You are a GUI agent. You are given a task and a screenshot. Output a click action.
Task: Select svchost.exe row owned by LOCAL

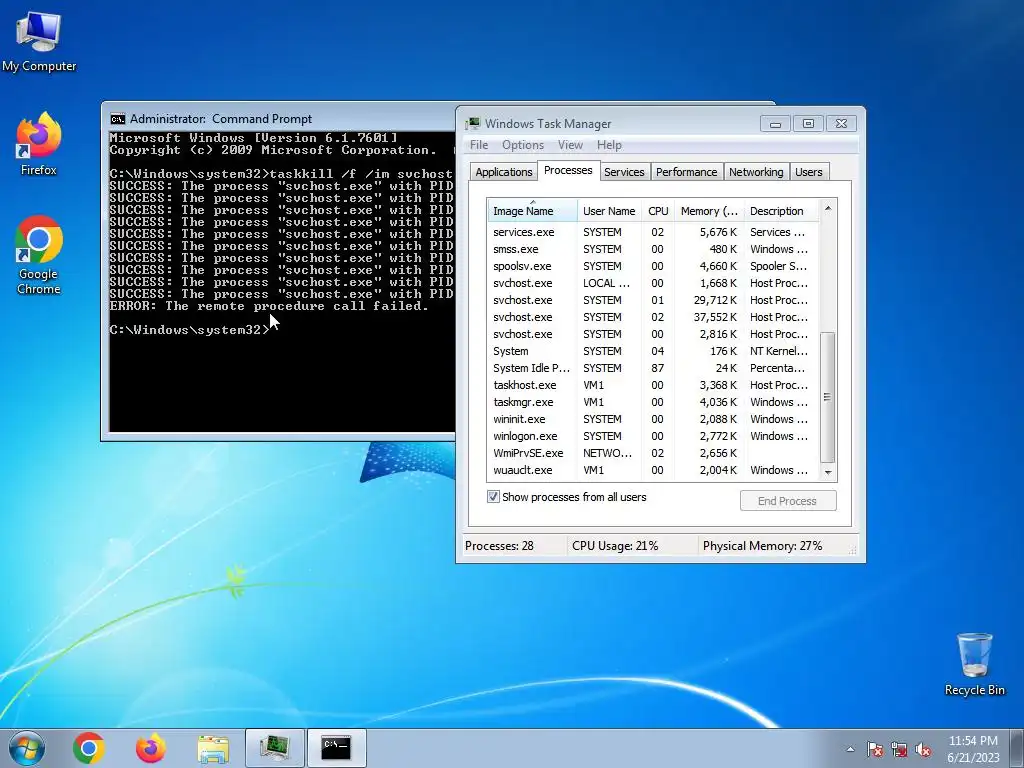click(x=652, y=283)
